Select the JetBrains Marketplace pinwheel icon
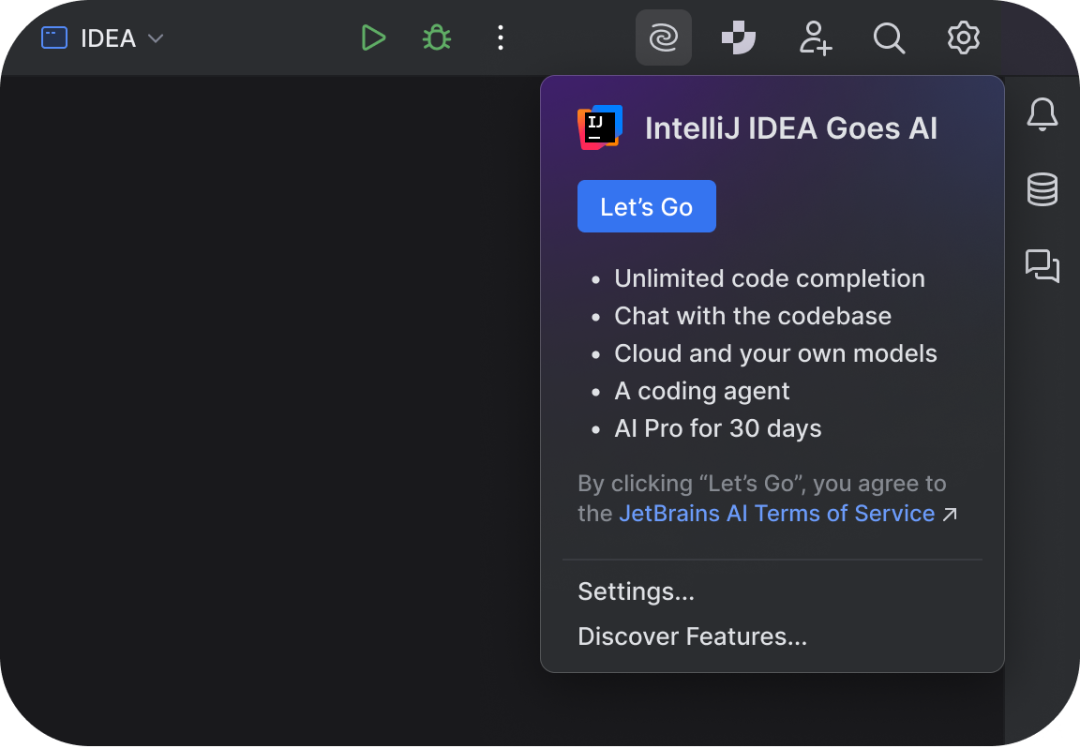 click(x=738, y=38)
